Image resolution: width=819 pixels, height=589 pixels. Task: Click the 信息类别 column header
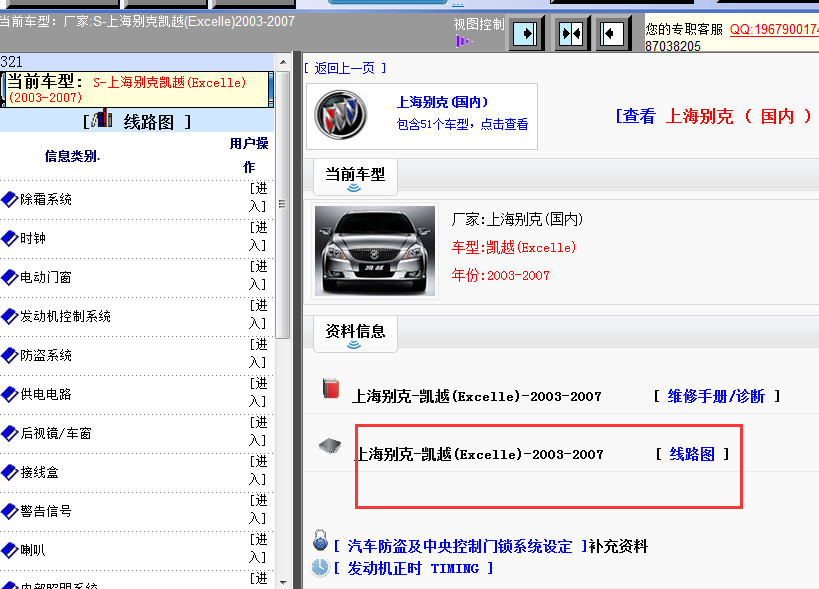[72, 156]
